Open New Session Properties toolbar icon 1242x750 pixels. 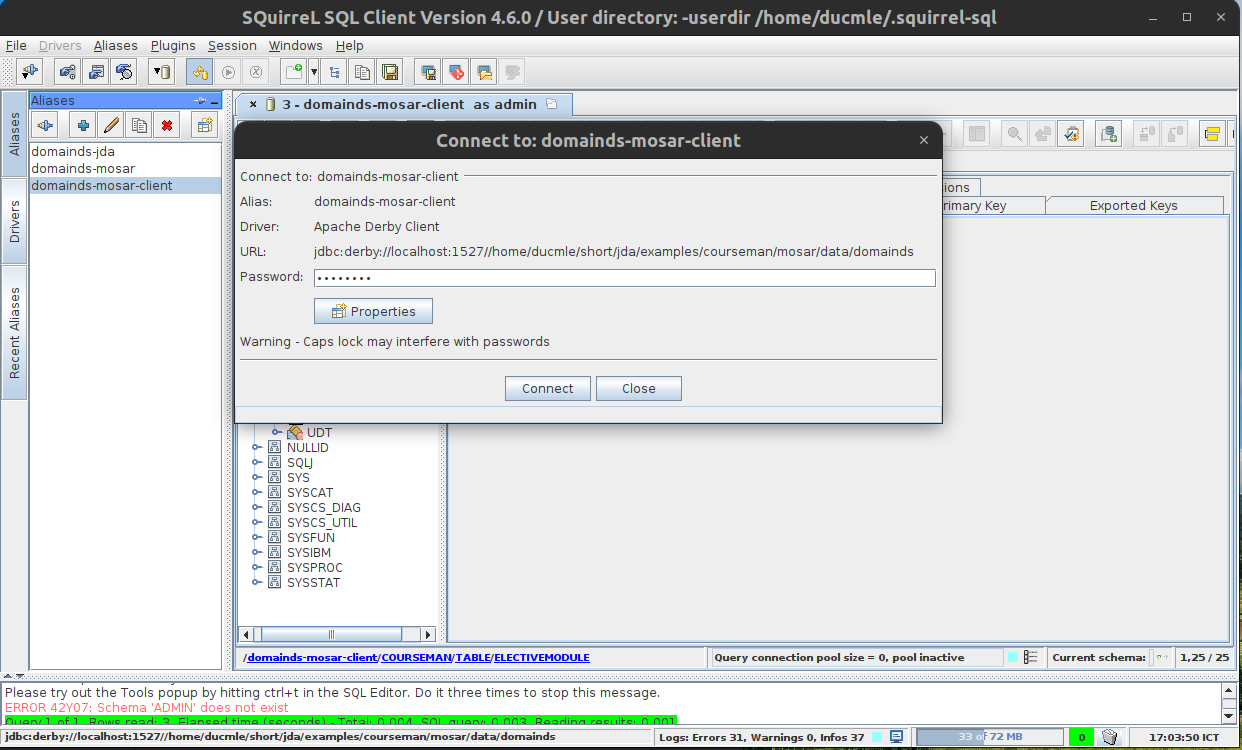click(96, 72)
